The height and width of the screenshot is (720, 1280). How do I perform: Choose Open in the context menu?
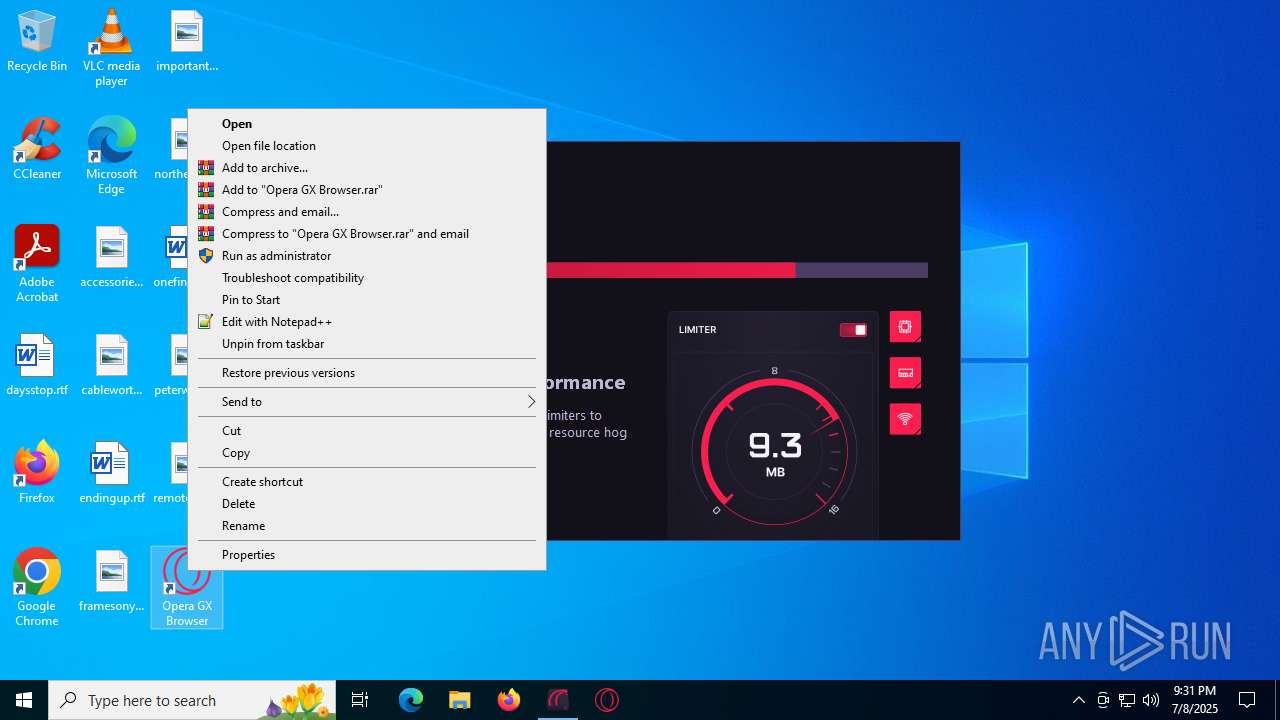click(x=367, y=124)
